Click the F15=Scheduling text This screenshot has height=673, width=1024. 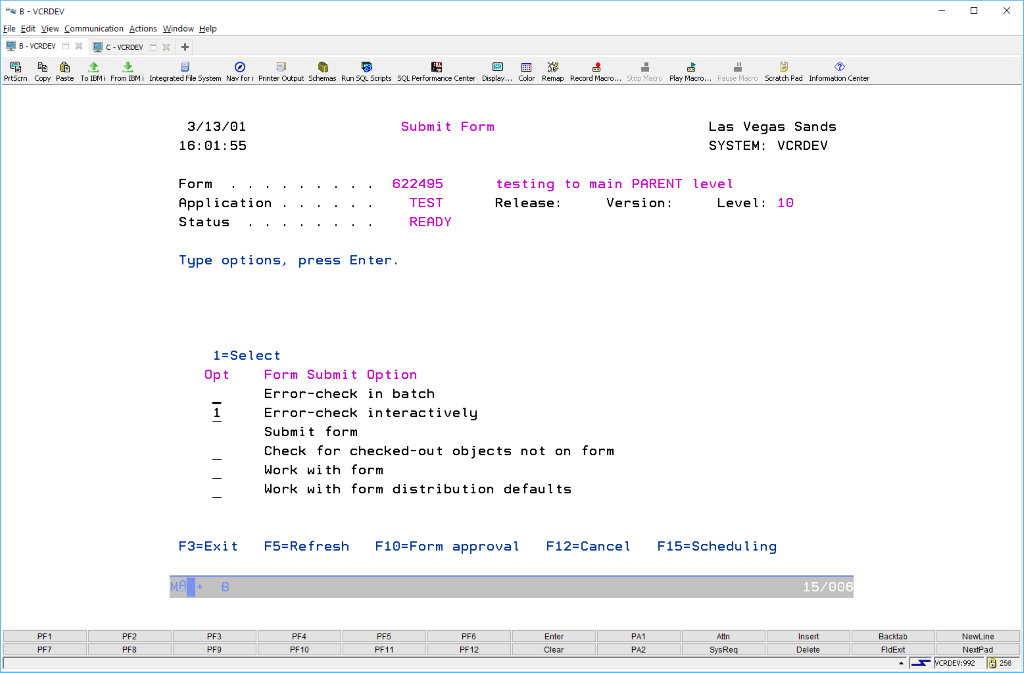click(717, 546)
